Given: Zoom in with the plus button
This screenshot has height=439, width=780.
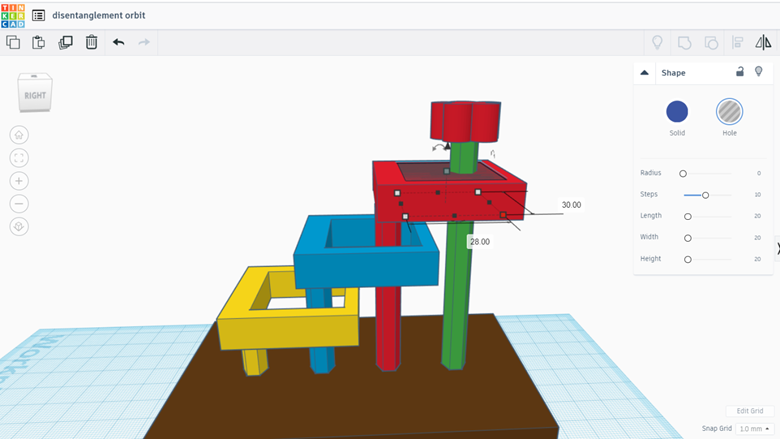Looking at the screenshot, I should [x=19, y=181].
